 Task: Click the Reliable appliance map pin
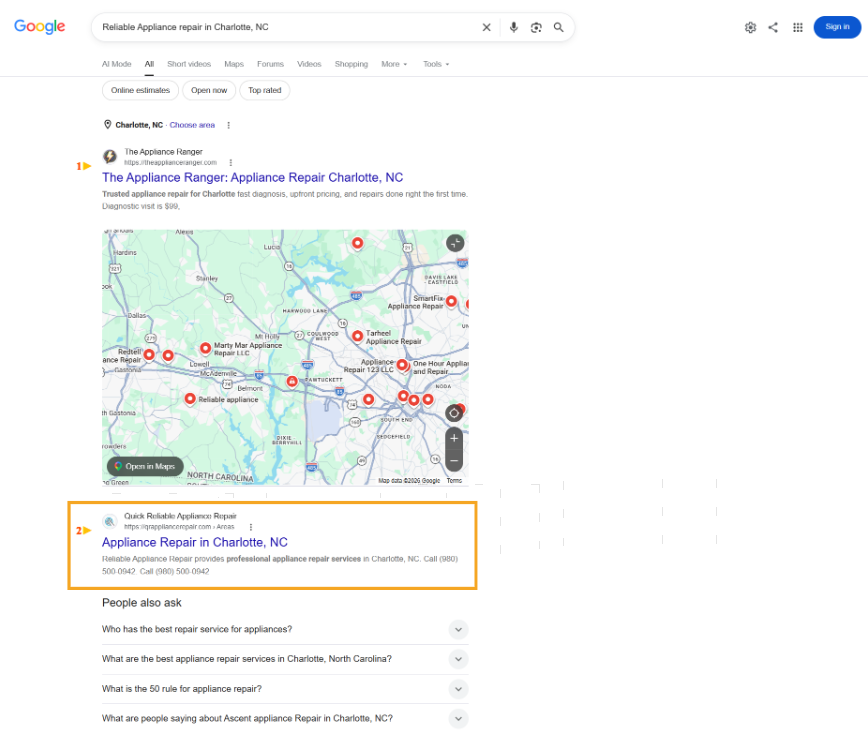[190, 398]
